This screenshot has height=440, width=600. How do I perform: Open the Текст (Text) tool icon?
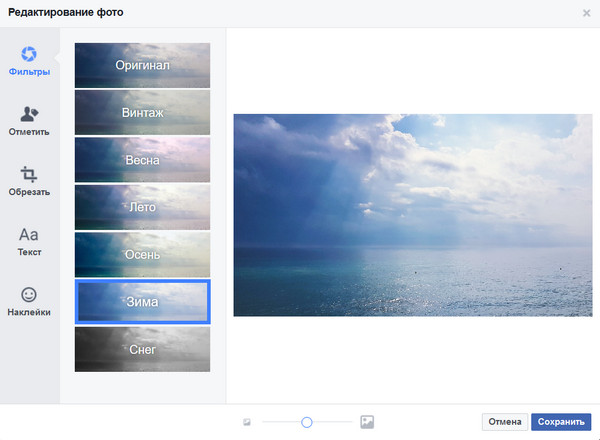point(29,235)
